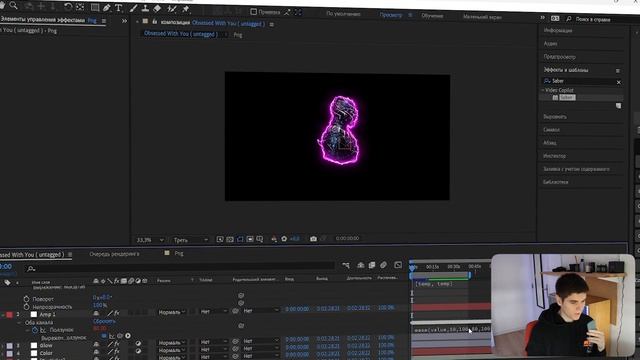Open blending mode dropdown for Glow layer

coord(172,343)
